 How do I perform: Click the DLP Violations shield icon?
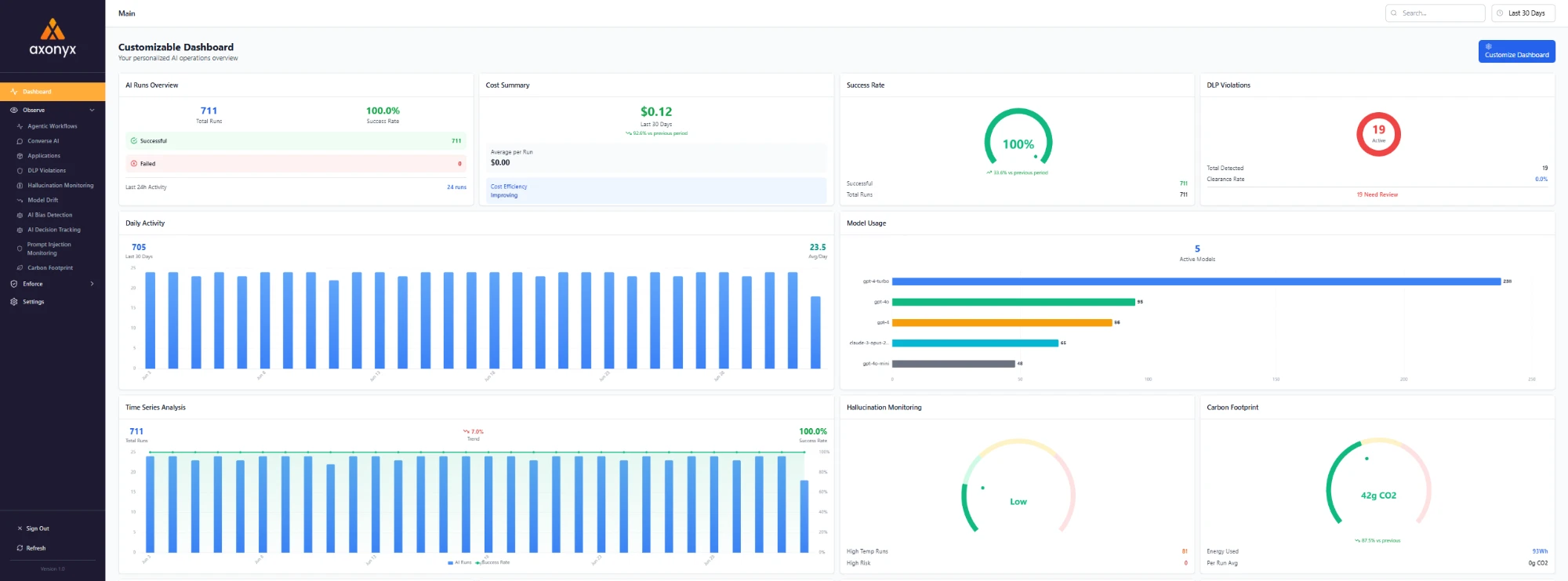pyautogui.click(x=20, y=170)
